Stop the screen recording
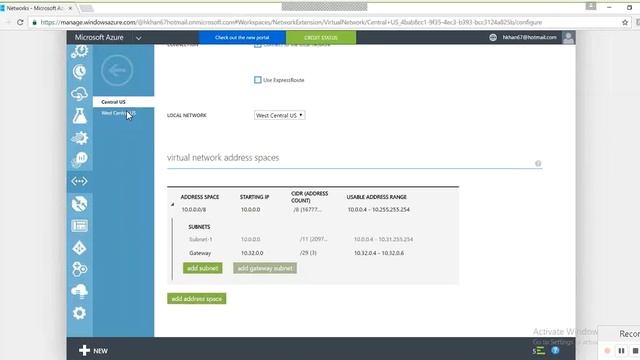This screenshot has width=640, height=360. [x=635, y=351]
